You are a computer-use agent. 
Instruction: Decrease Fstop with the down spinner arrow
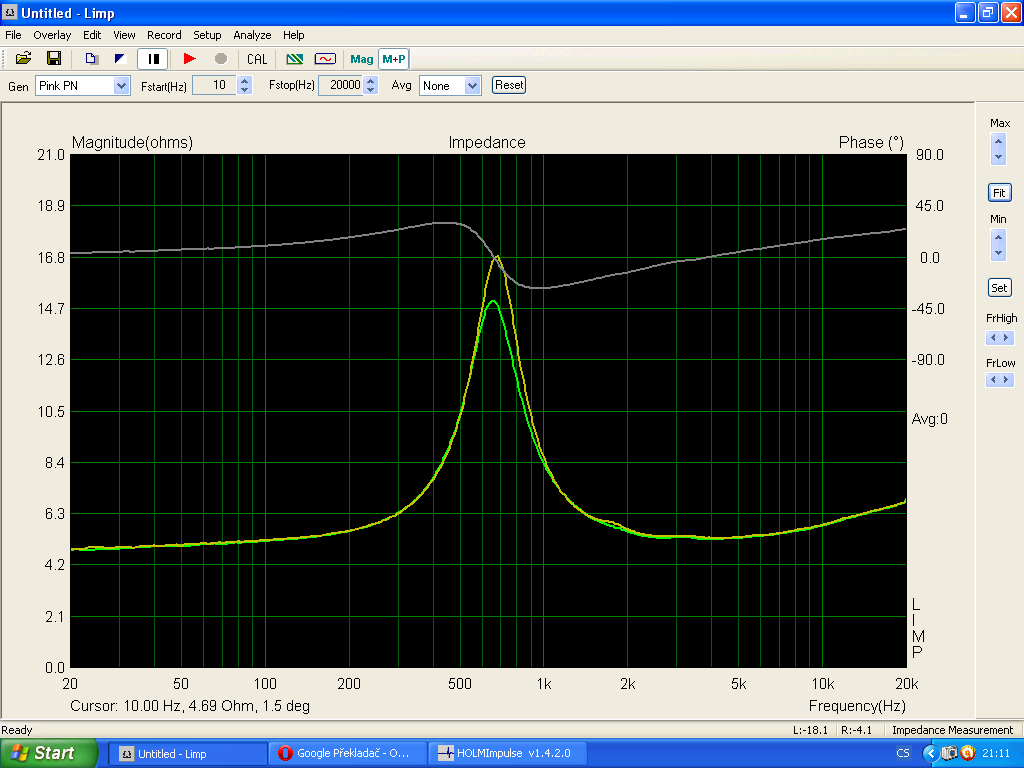coord(370,90)
